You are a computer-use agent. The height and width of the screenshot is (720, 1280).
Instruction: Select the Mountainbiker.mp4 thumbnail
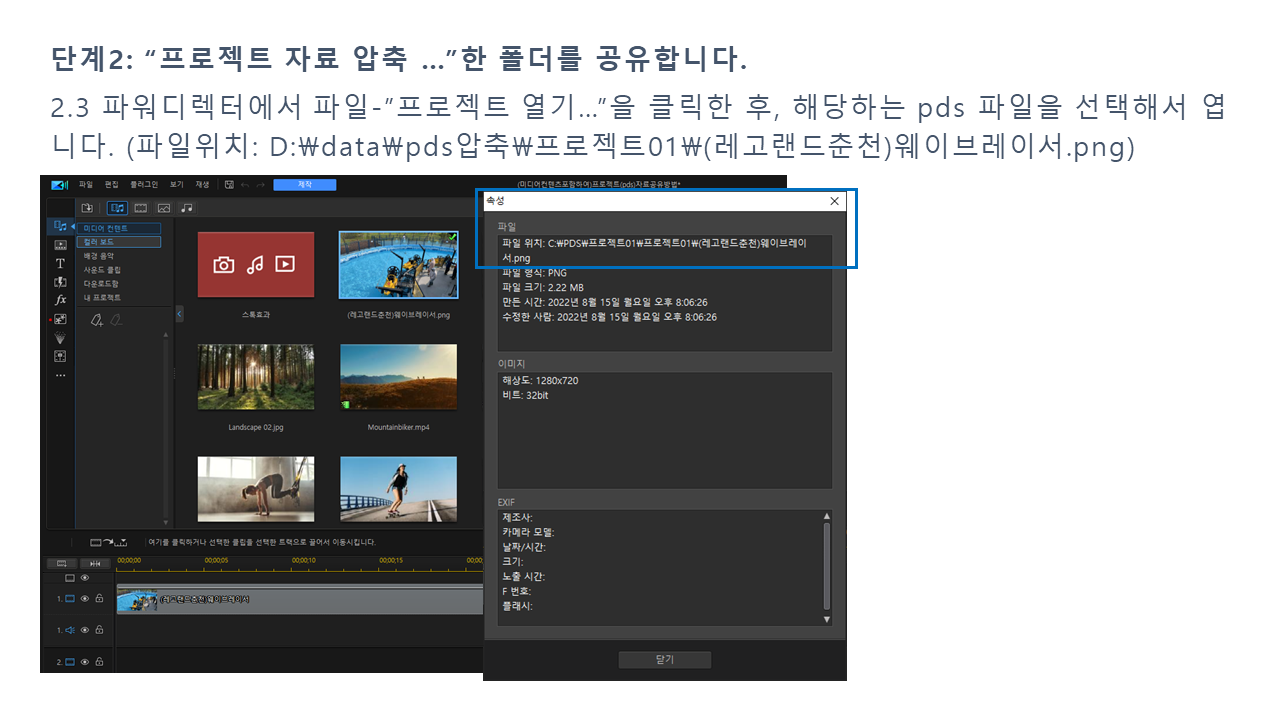point(398,377)
